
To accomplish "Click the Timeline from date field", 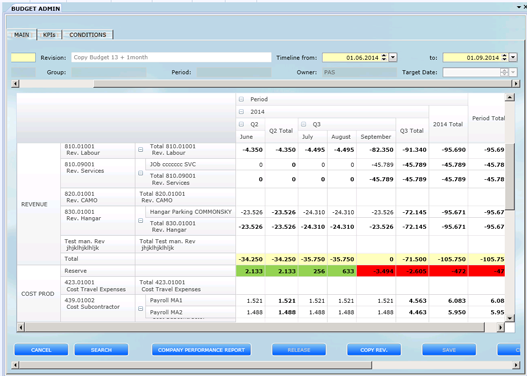I will (351, 58).
